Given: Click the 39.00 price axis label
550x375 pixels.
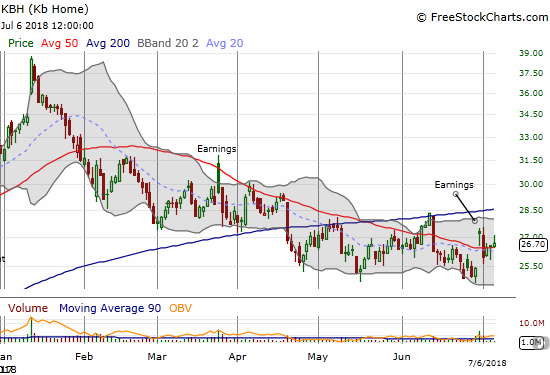Looking at the screenshot, I should click(x=531, y=53).
